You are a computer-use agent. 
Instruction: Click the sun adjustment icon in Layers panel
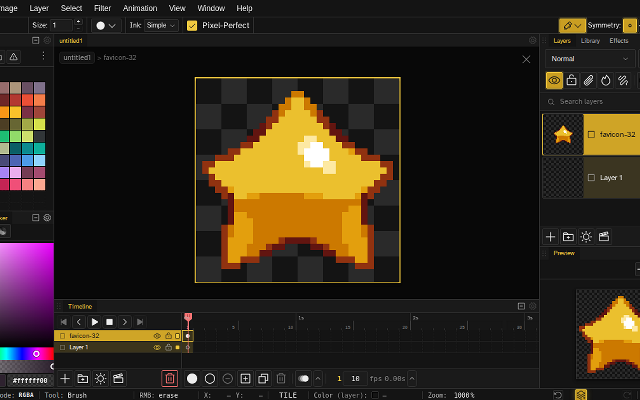point(586,237)
